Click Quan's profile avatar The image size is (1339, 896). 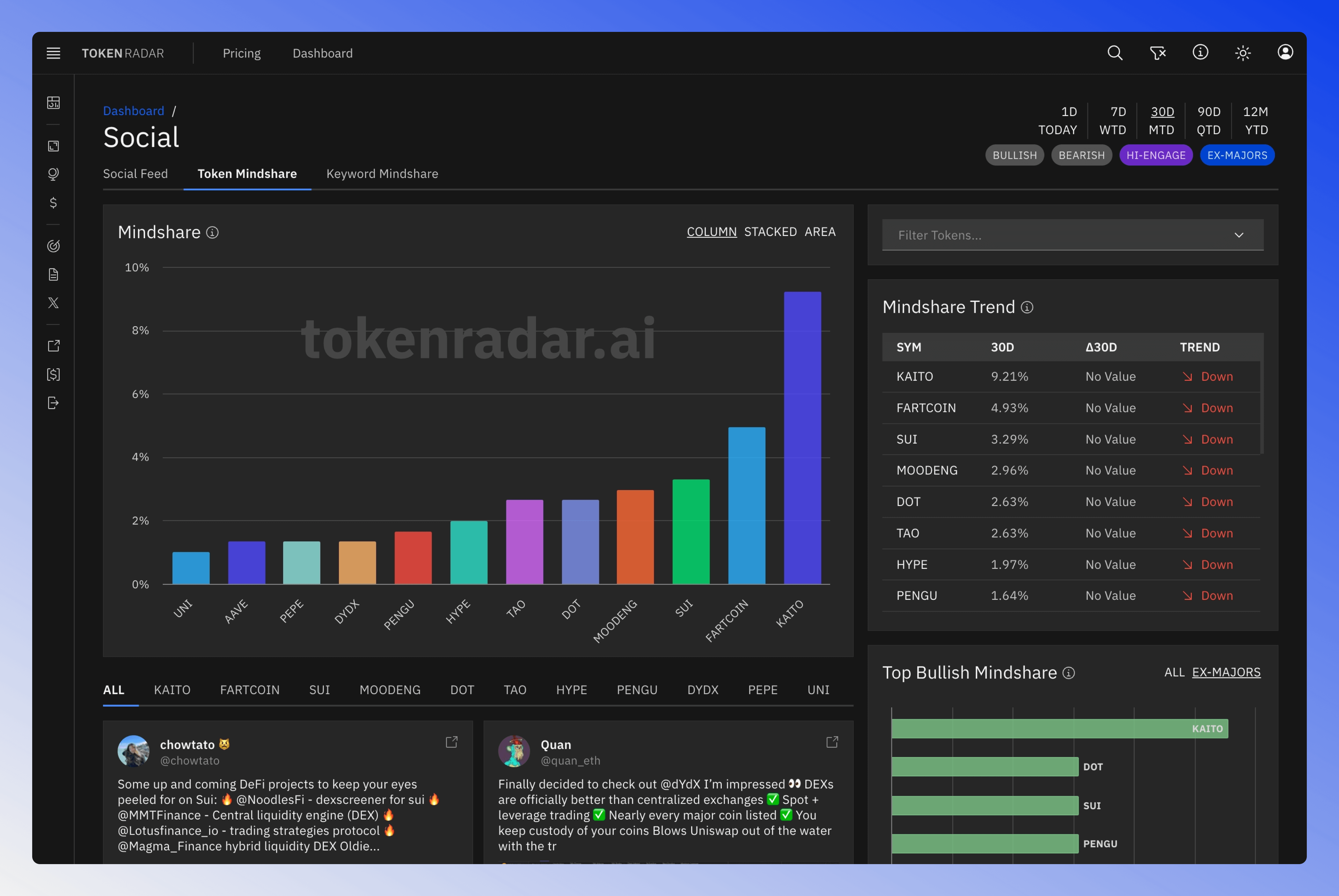[514, 751]
